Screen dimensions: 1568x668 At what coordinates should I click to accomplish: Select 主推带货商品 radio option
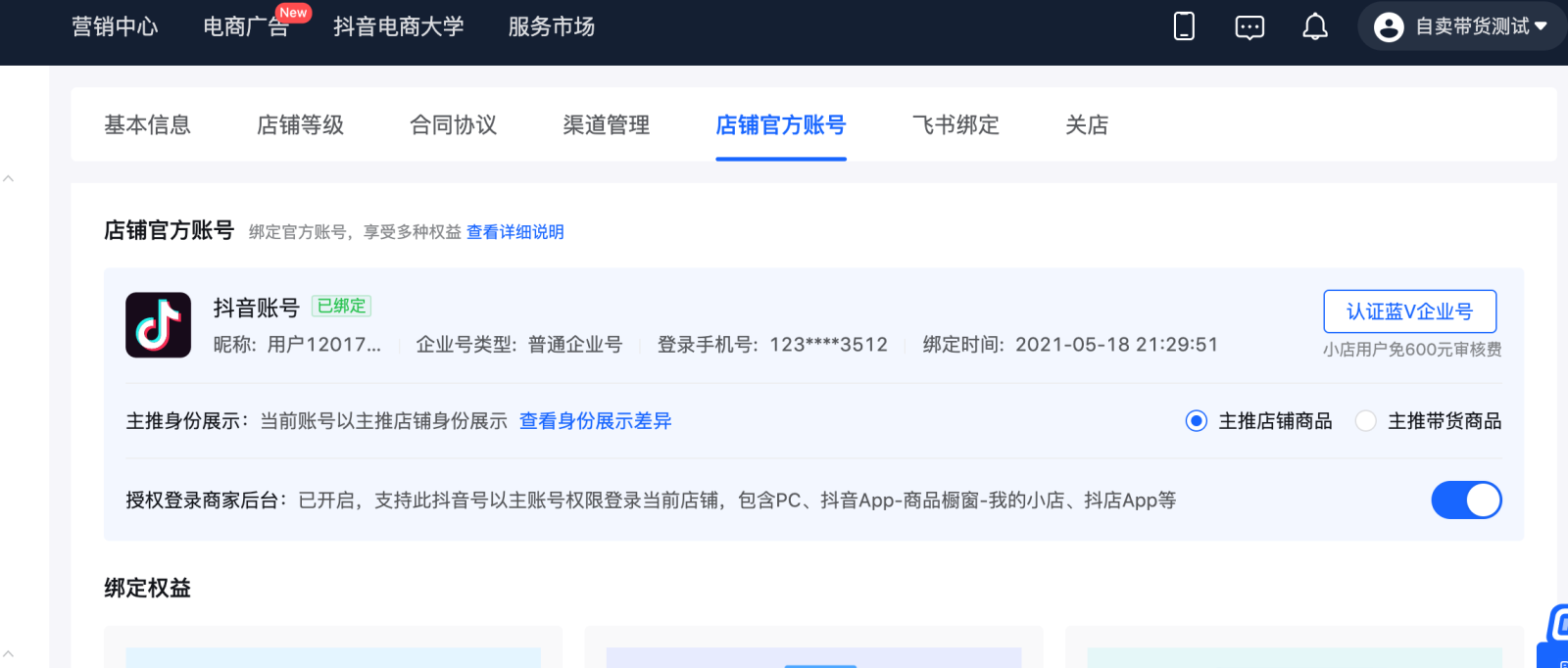pyautogui.click(x=1365, y=421)
